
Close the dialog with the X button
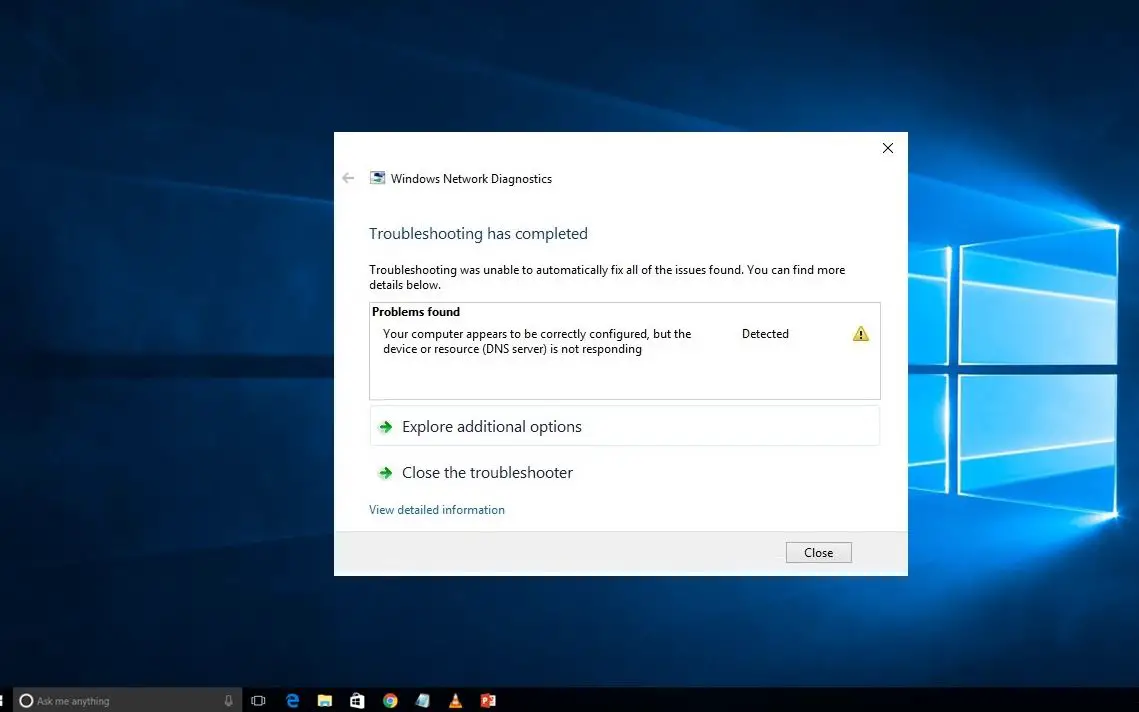[x=888, y=148]
